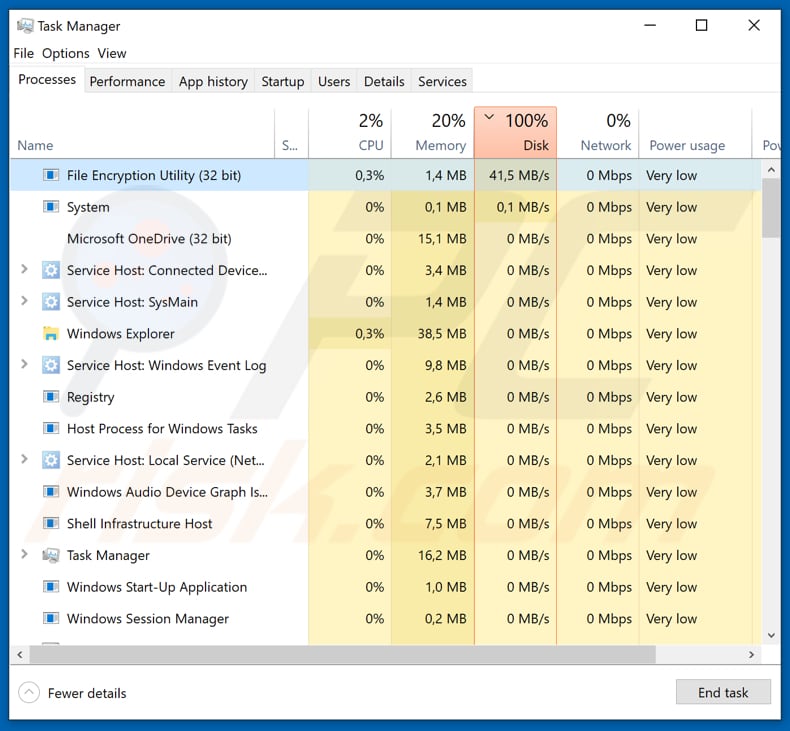Expand Service Host: SysMain group
This screenshot has width=790, height=731.
click(x=24, y=301)
